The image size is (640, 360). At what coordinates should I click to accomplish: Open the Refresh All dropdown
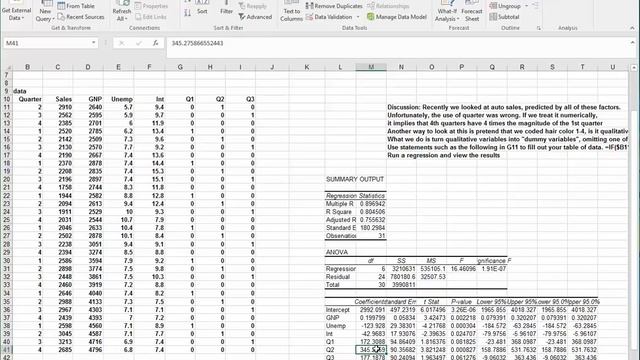click(x=121, y=12)
